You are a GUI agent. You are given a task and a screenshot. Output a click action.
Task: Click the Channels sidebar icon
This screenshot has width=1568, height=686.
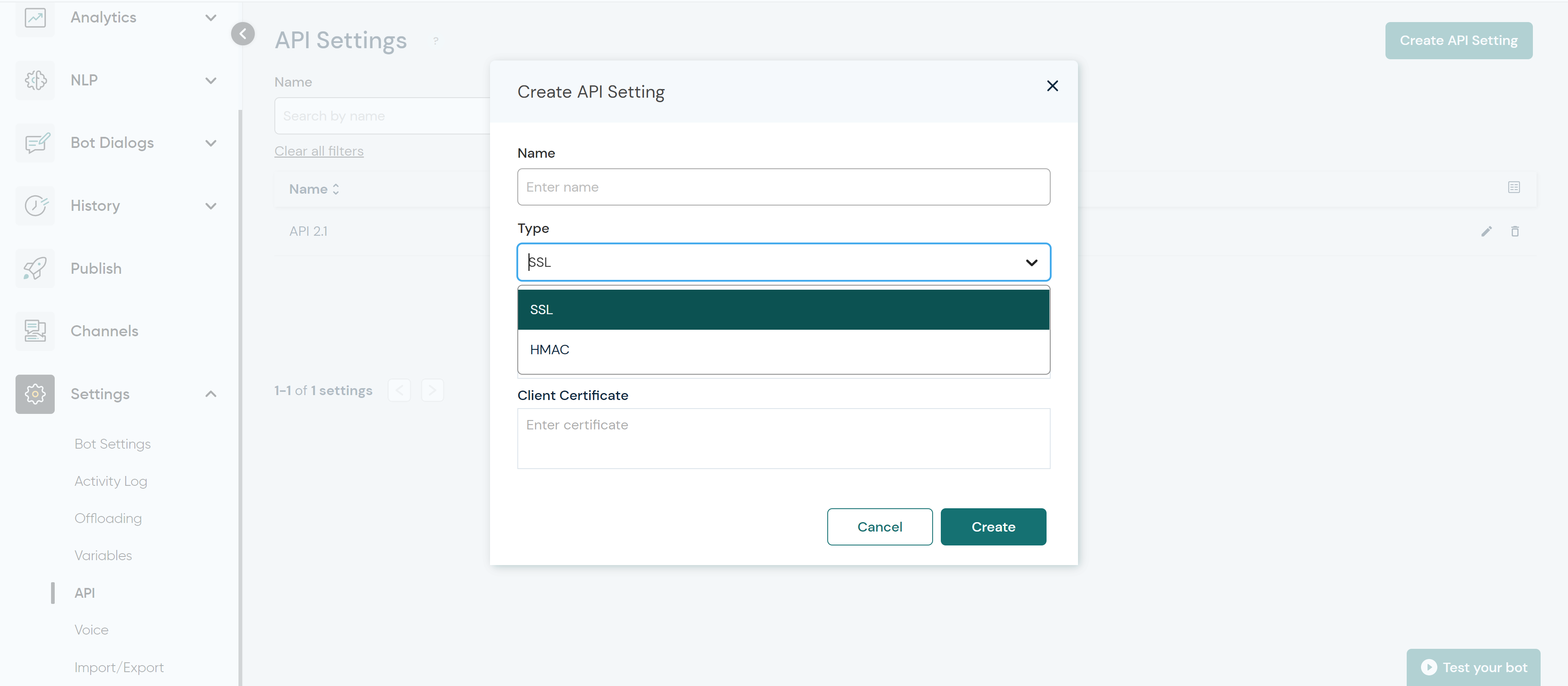pos(35,331)
